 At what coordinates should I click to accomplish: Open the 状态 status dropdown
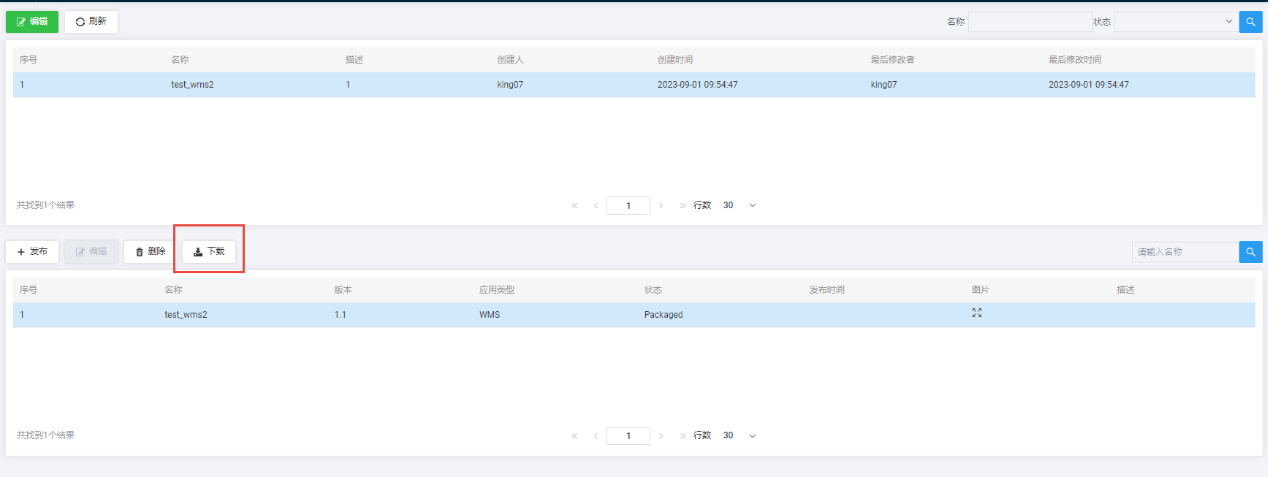click(1176, 21)
